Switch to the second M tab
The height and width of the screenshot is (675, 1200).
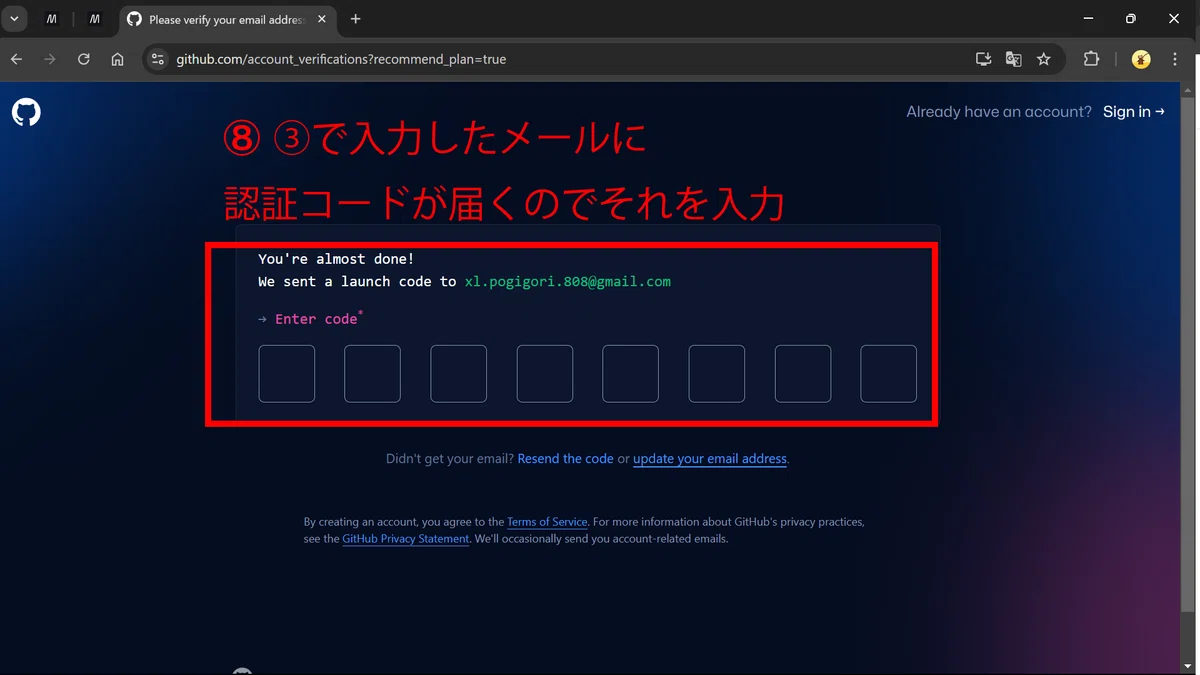[95, 19]
